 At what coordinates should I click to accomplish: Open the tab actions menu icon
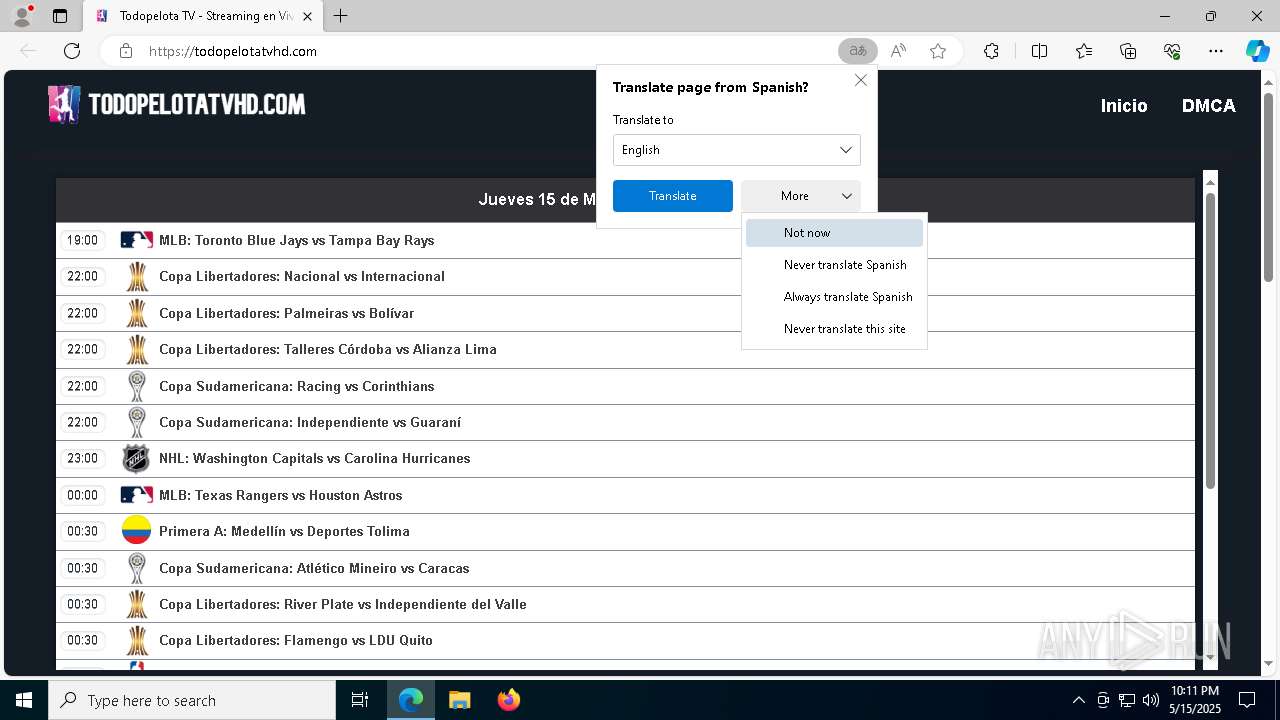click(x=60, y=16)
